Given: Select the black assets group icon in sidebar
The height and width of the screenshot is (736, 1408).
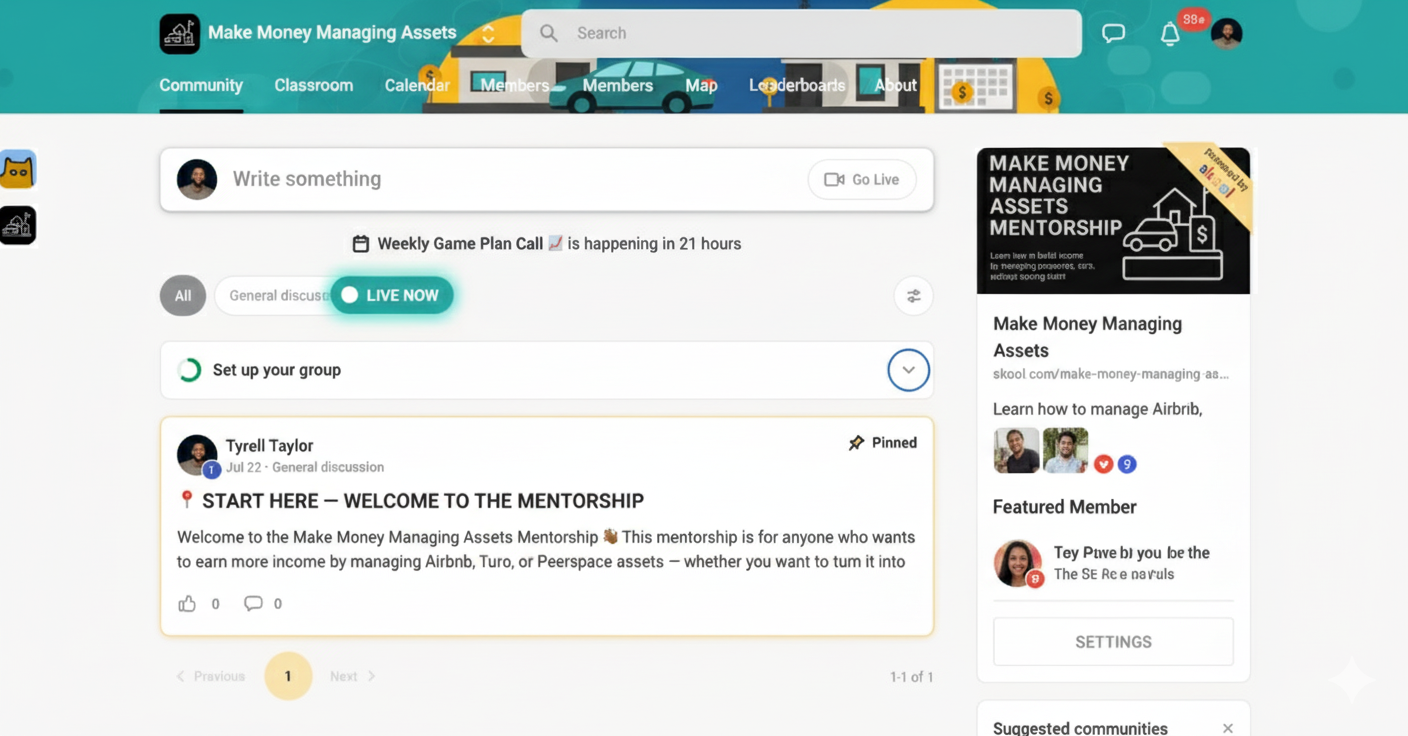Looking at the screenshot, I should click(18, 226).
